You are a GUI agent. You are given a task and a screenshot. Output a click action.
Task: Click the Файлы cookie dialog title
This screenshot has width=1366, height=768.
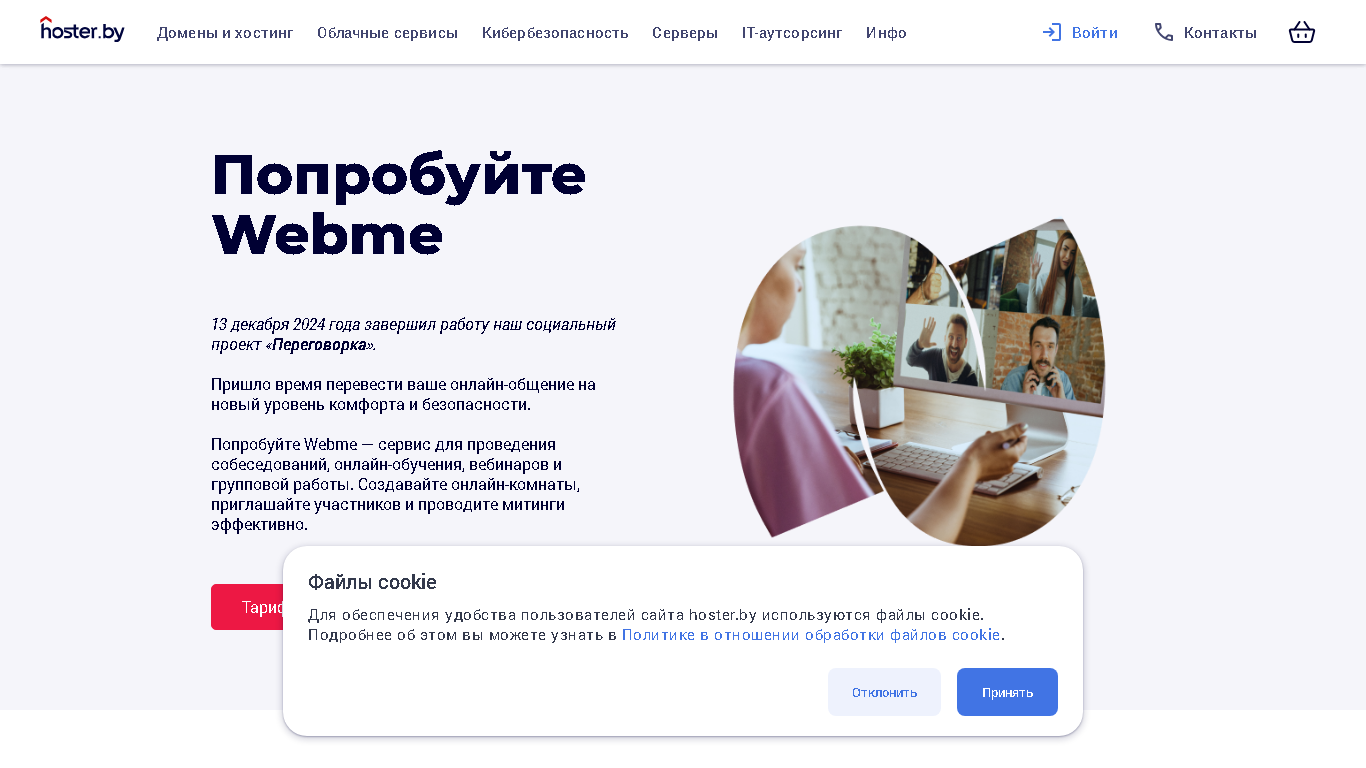(372, 582)
